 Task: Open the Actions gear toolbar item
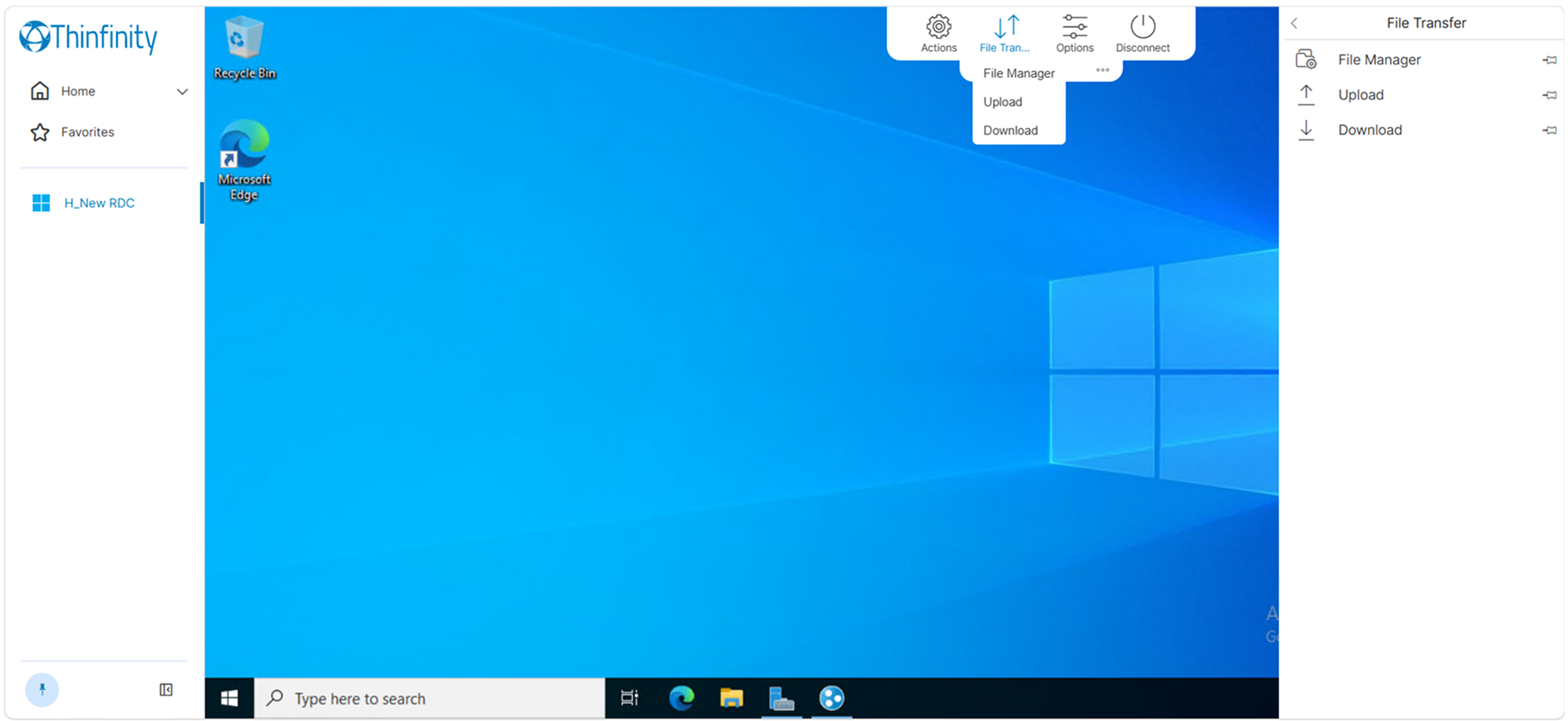[938, 33]
